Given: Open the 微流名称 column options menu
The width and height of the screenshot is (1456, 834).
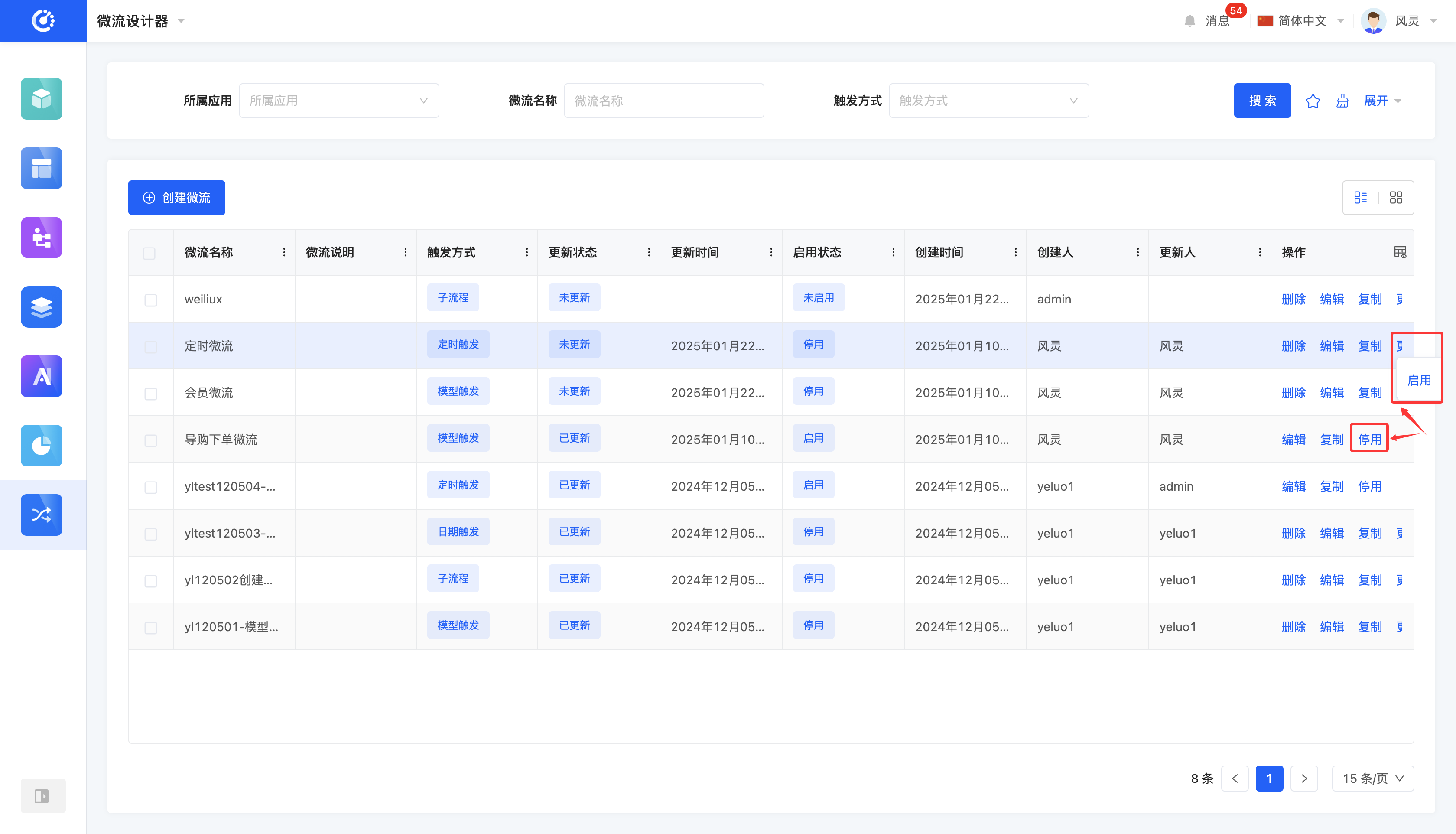Looking at the screenshot, I should pyautogui.click(x=284, y=253).
